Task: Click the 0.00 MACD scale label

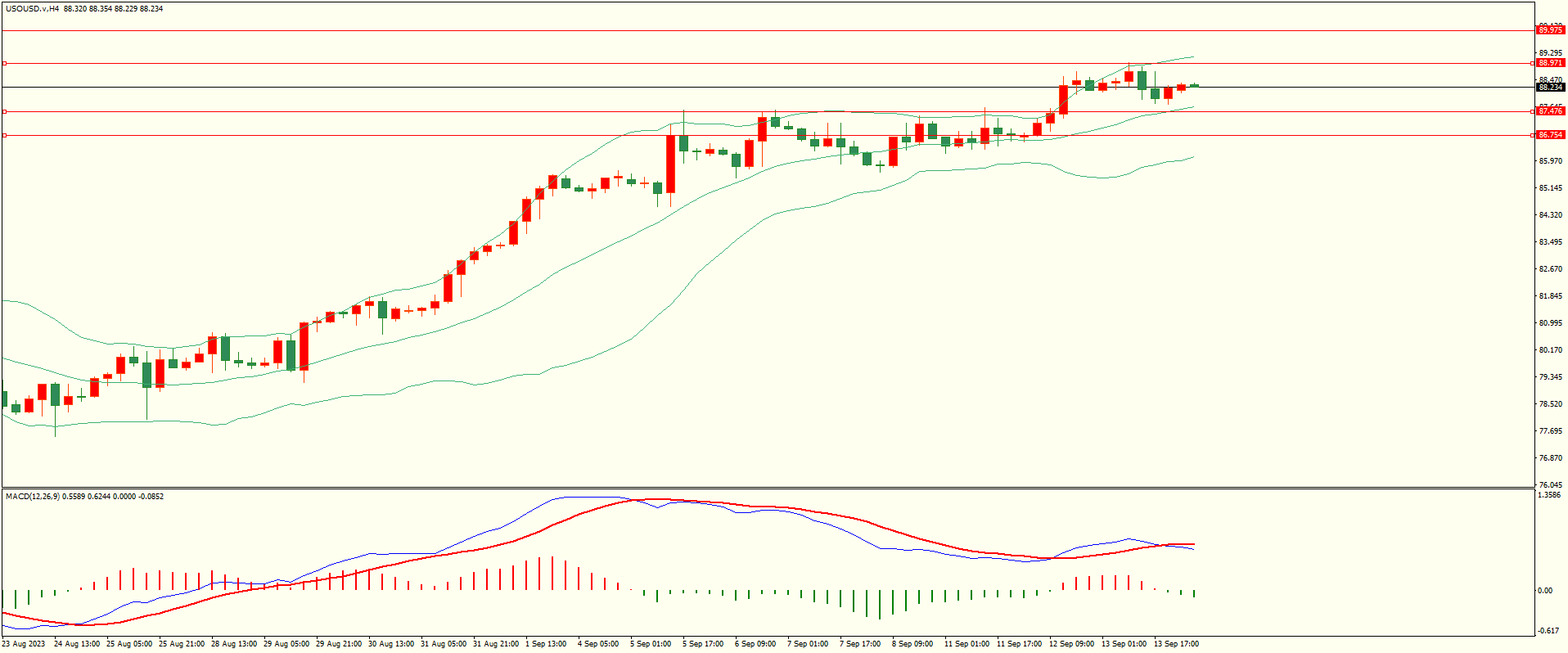Action: (x=1545, y=591)
